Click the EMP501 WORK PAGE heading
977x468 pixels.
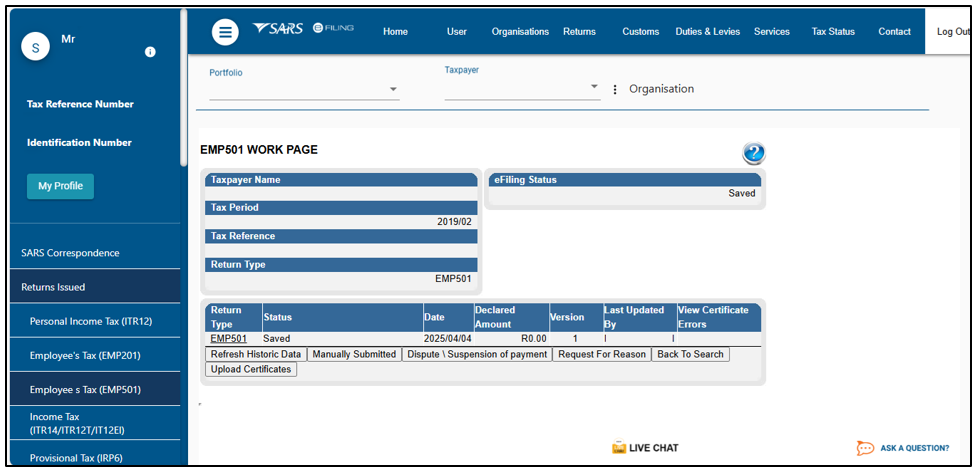coord(259,150)
